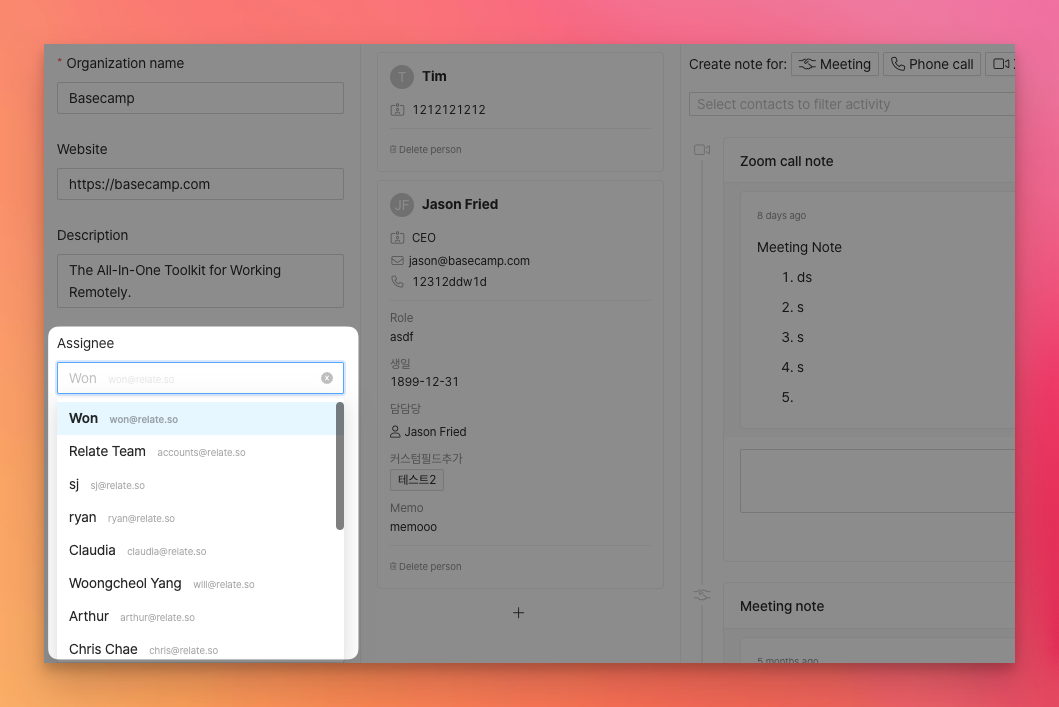The width and height of the screenshot is (1059, 707).
Task: Click the phone value 12312ddw1d
Action: coord(449,282)
